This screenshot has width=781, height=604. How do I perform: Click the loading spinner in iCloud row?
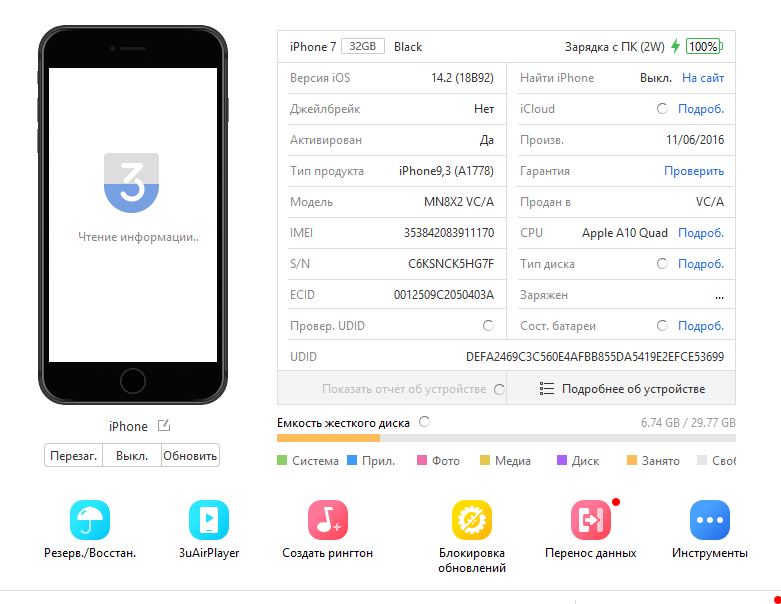click(x=662, y=109)
